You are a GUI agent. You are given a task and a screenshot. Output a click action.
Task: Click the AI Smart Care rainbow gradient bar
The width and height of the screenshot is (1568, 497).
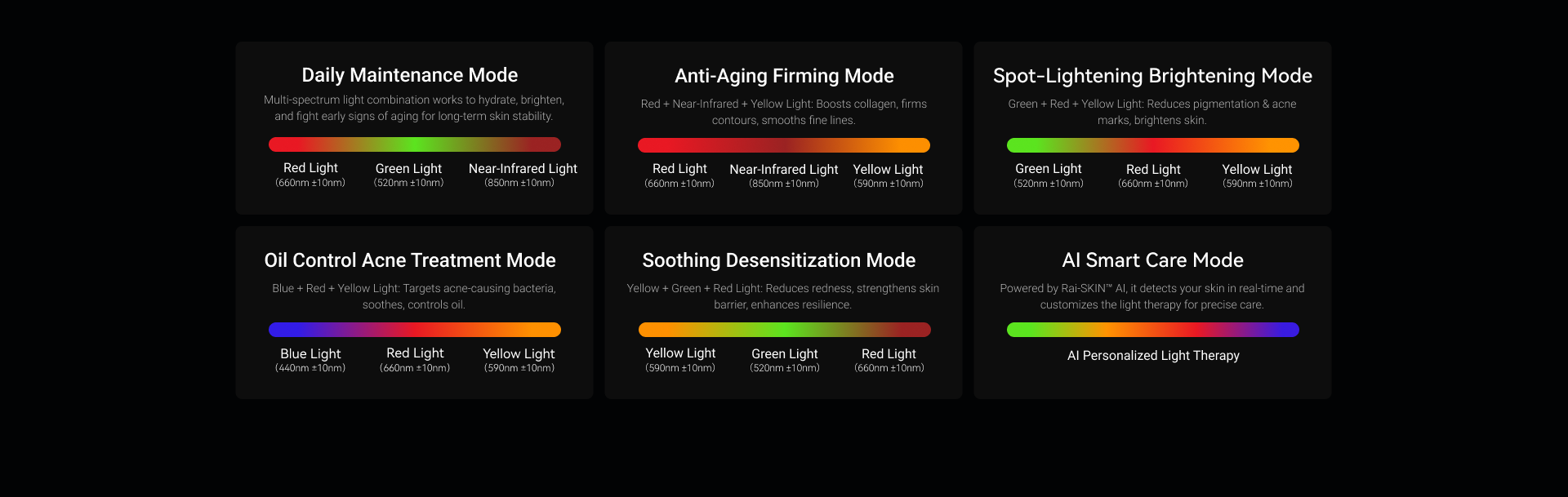pos(1152,330)
